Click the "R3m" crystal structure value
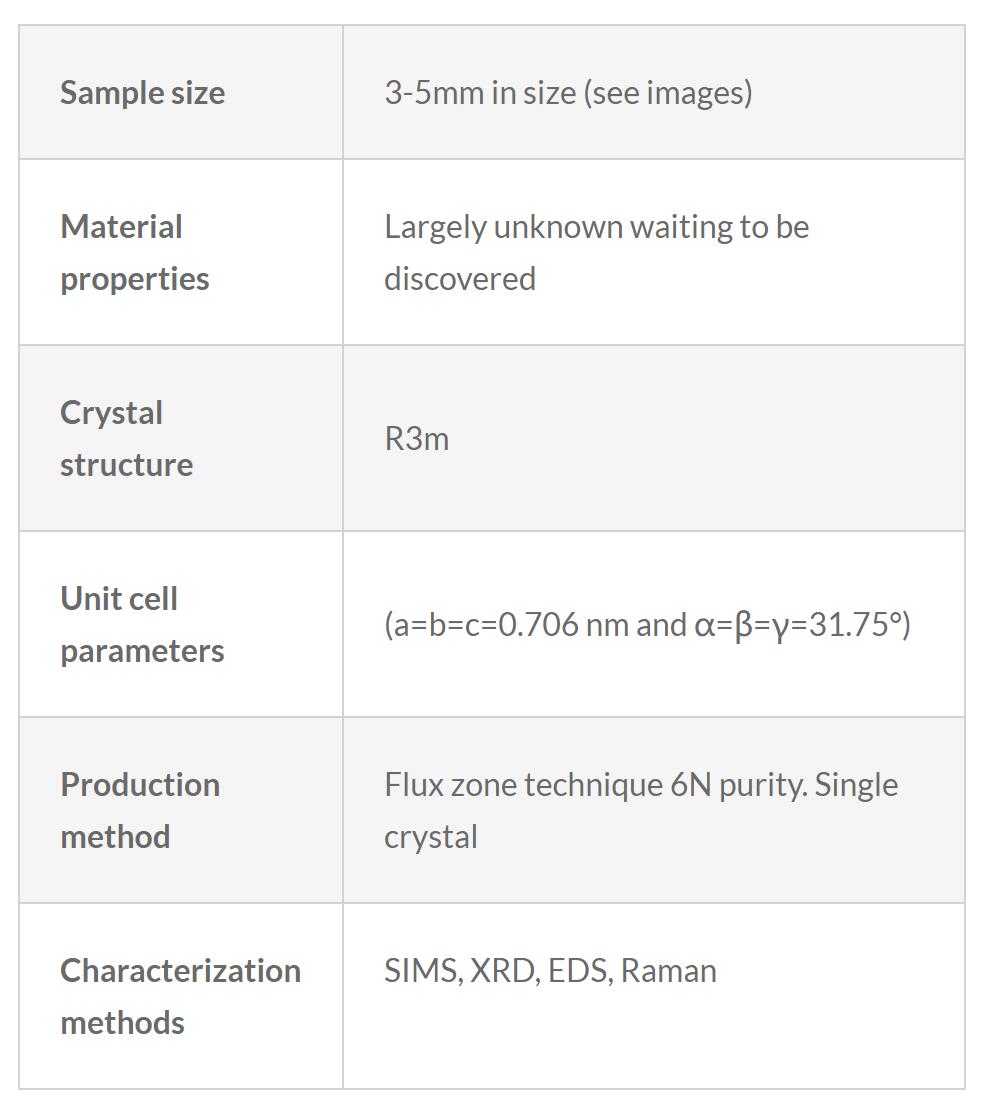The image size is (983, 1106). [x=416, y=439]
